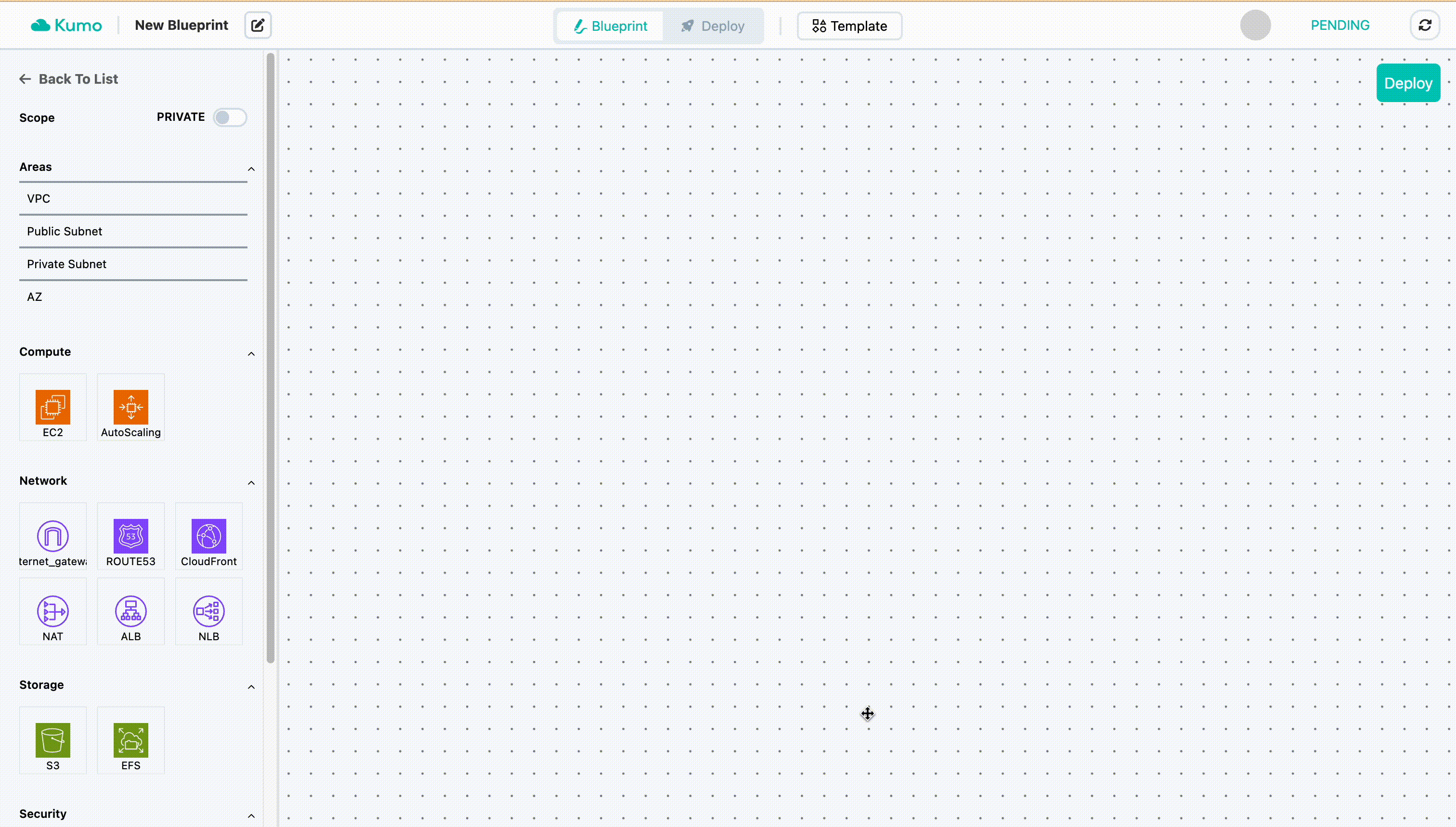Open the Template button
This screenshot has width=1456, height=827.
click(x=849, y=26)
